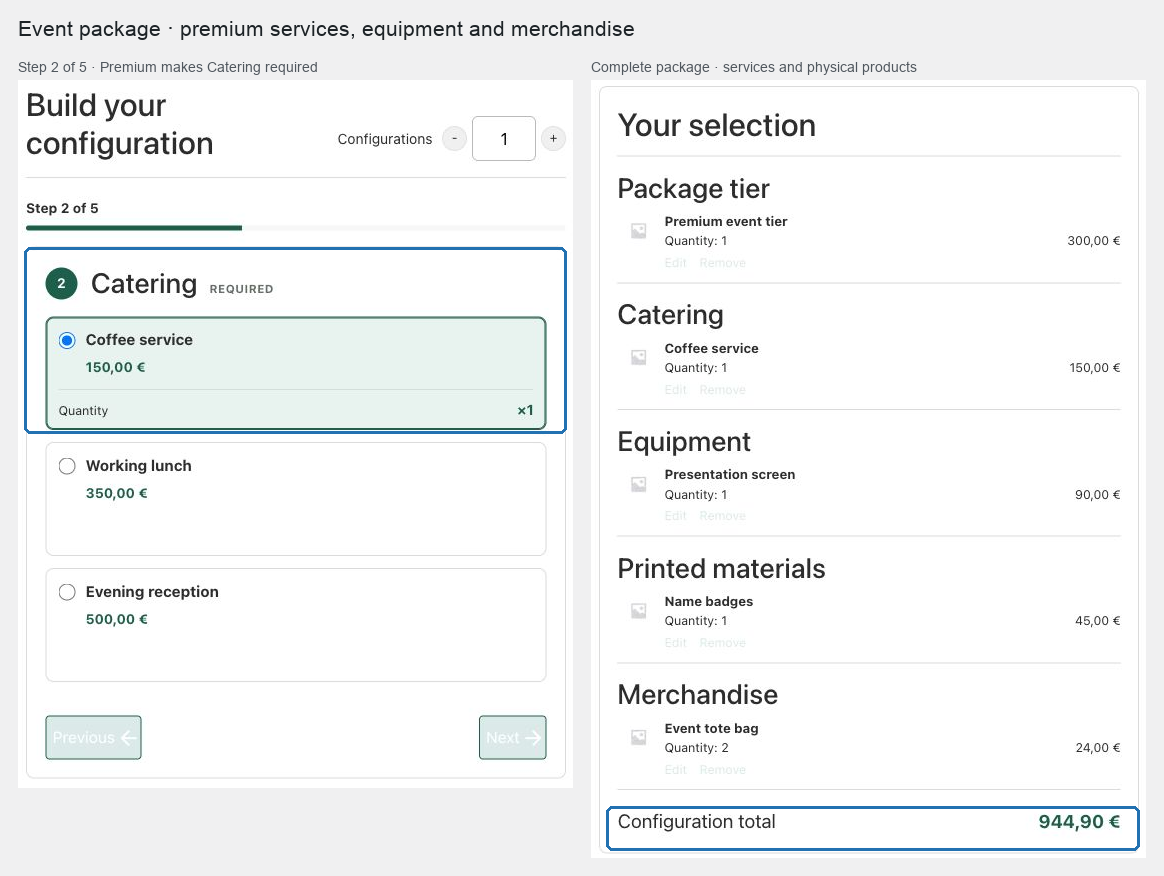1164x876 pixels.
Task: Select the Coffee service radio option
Action: click(x=68, y=341)
